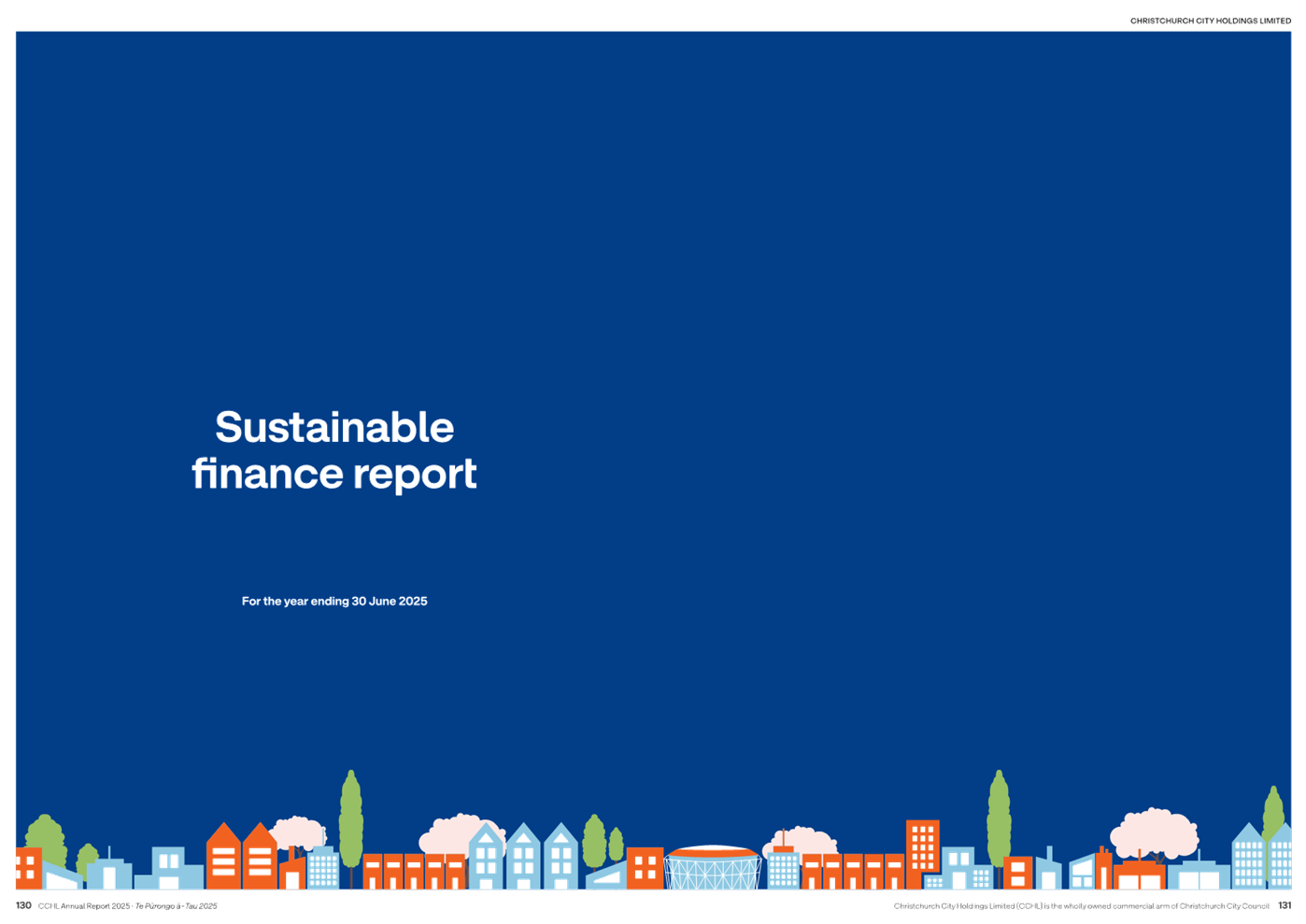Click the light-blue tower with orange antenna
Image resolution: width=1306 pixels, height=924 pixels.
click(x=783, y=864)
